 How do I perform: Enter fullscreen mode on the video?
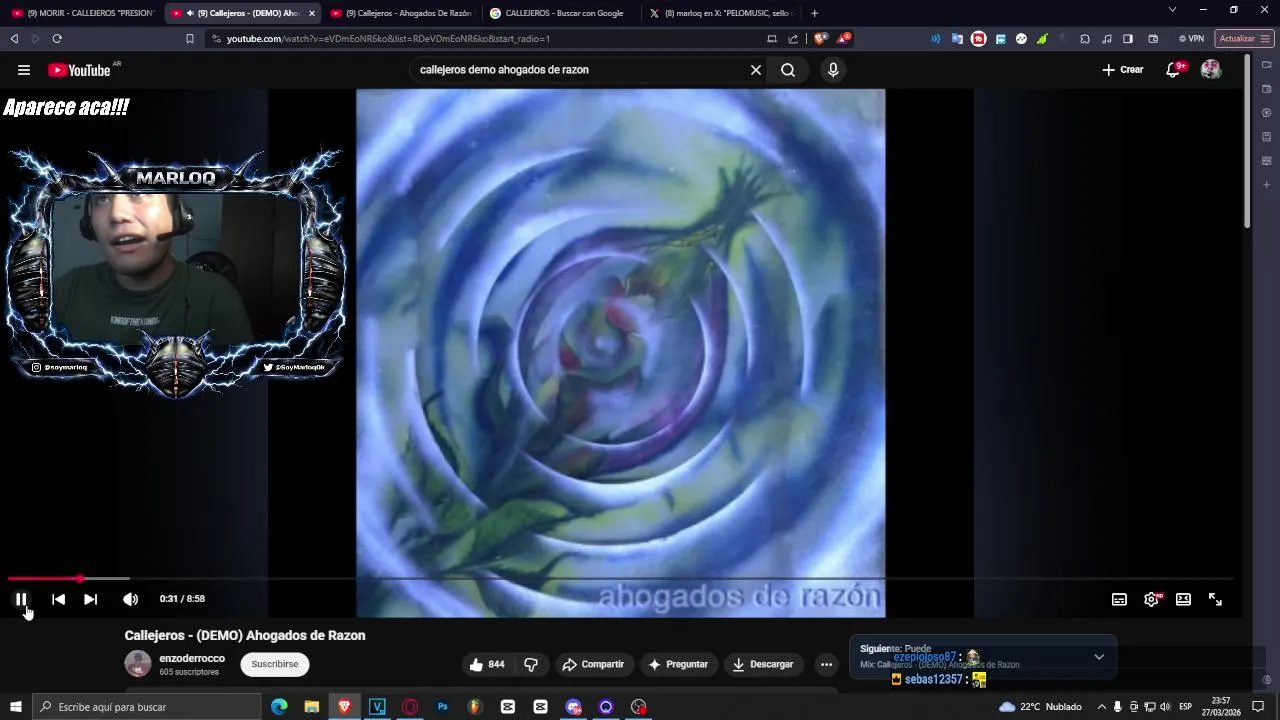tap(1215, 599)
